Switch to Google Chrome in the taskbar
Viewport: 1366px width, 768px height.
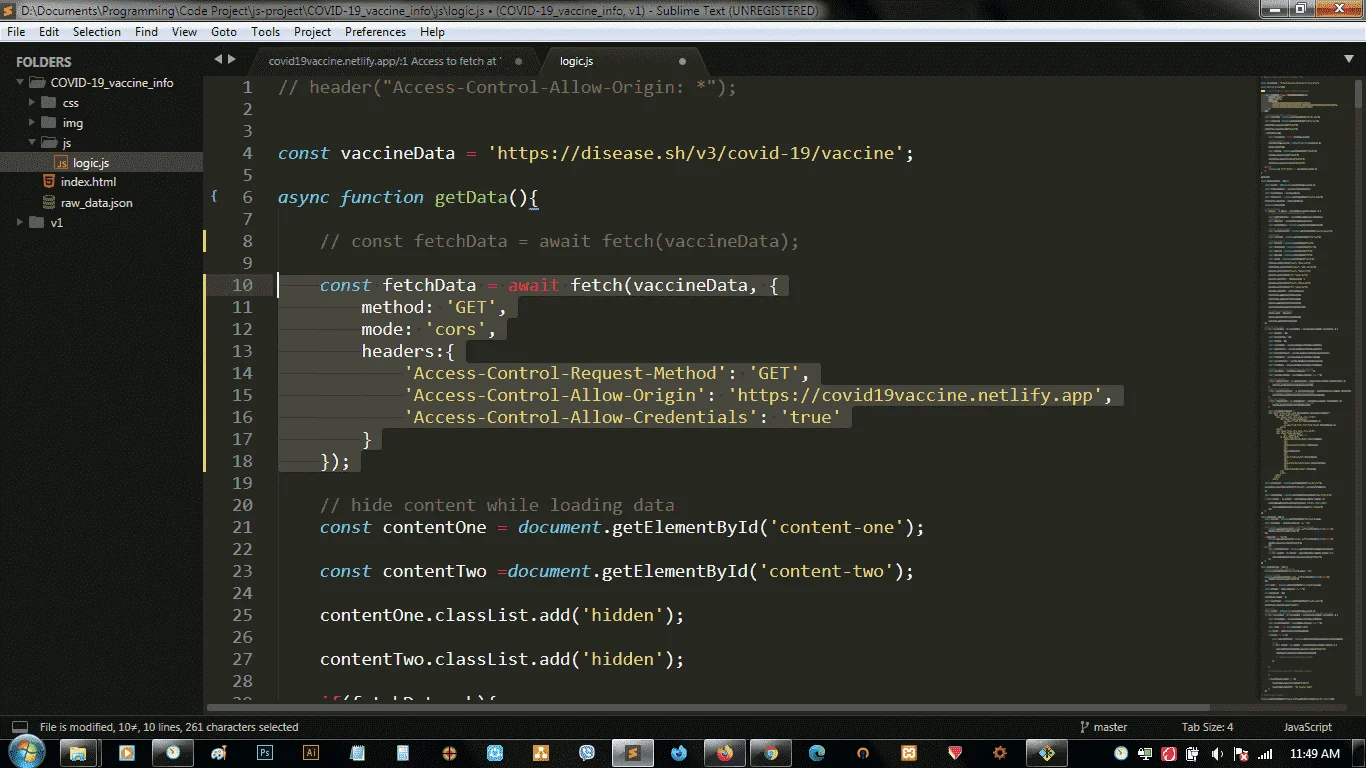click(x=771, y=753)
